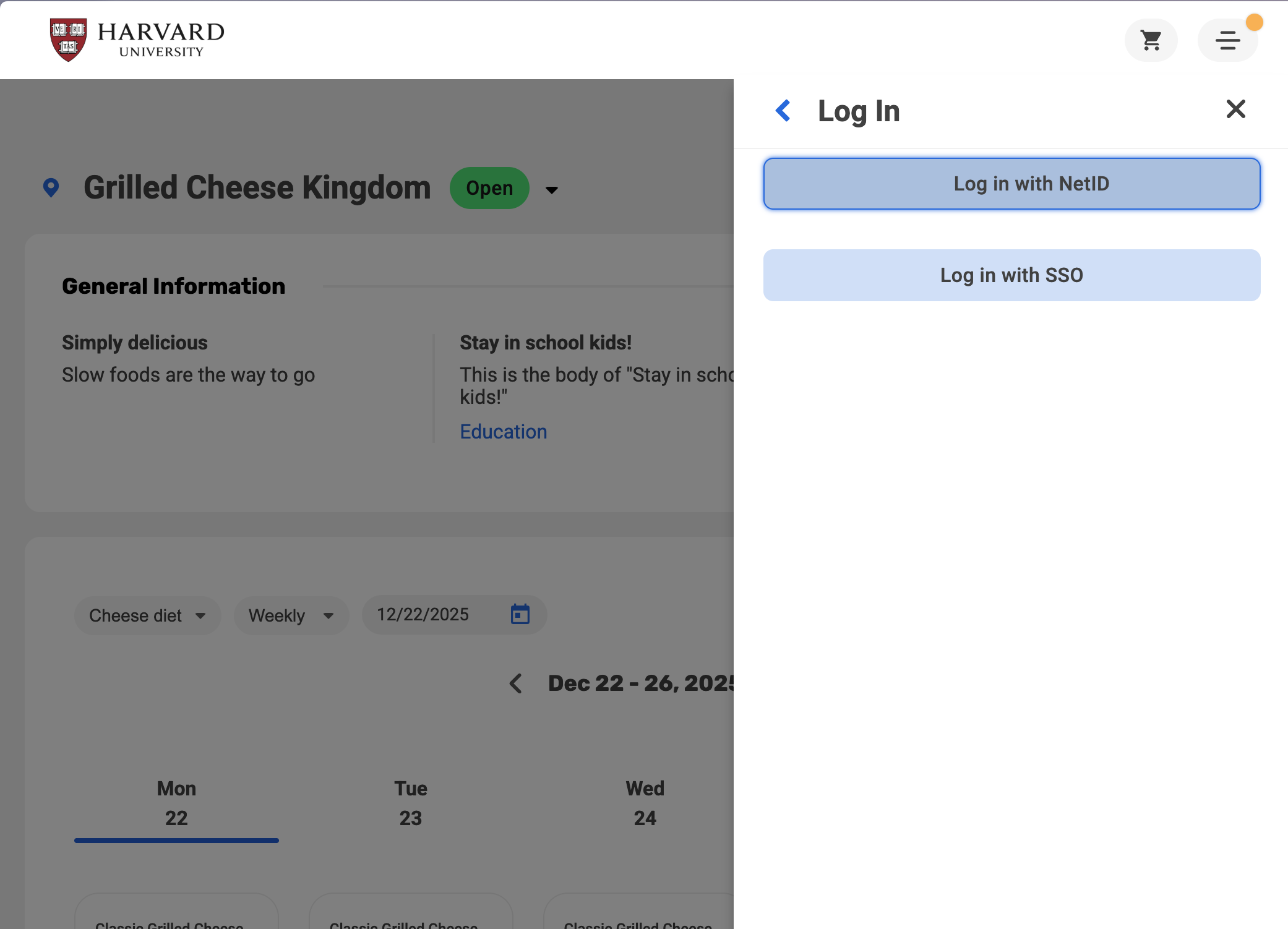Click Log in with SSO
This screenshot has width=1288, height=929.
[x=1011, y=275]
